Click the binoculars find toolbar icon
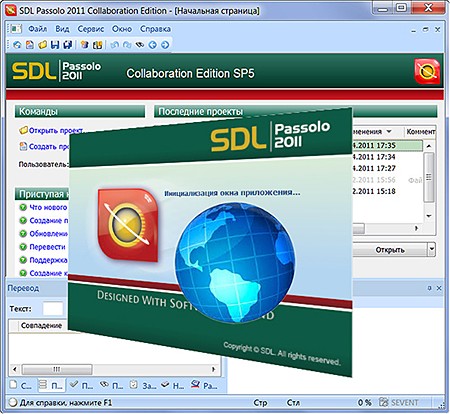The width and height of the screenshot is (450, 414). (140, 45)
